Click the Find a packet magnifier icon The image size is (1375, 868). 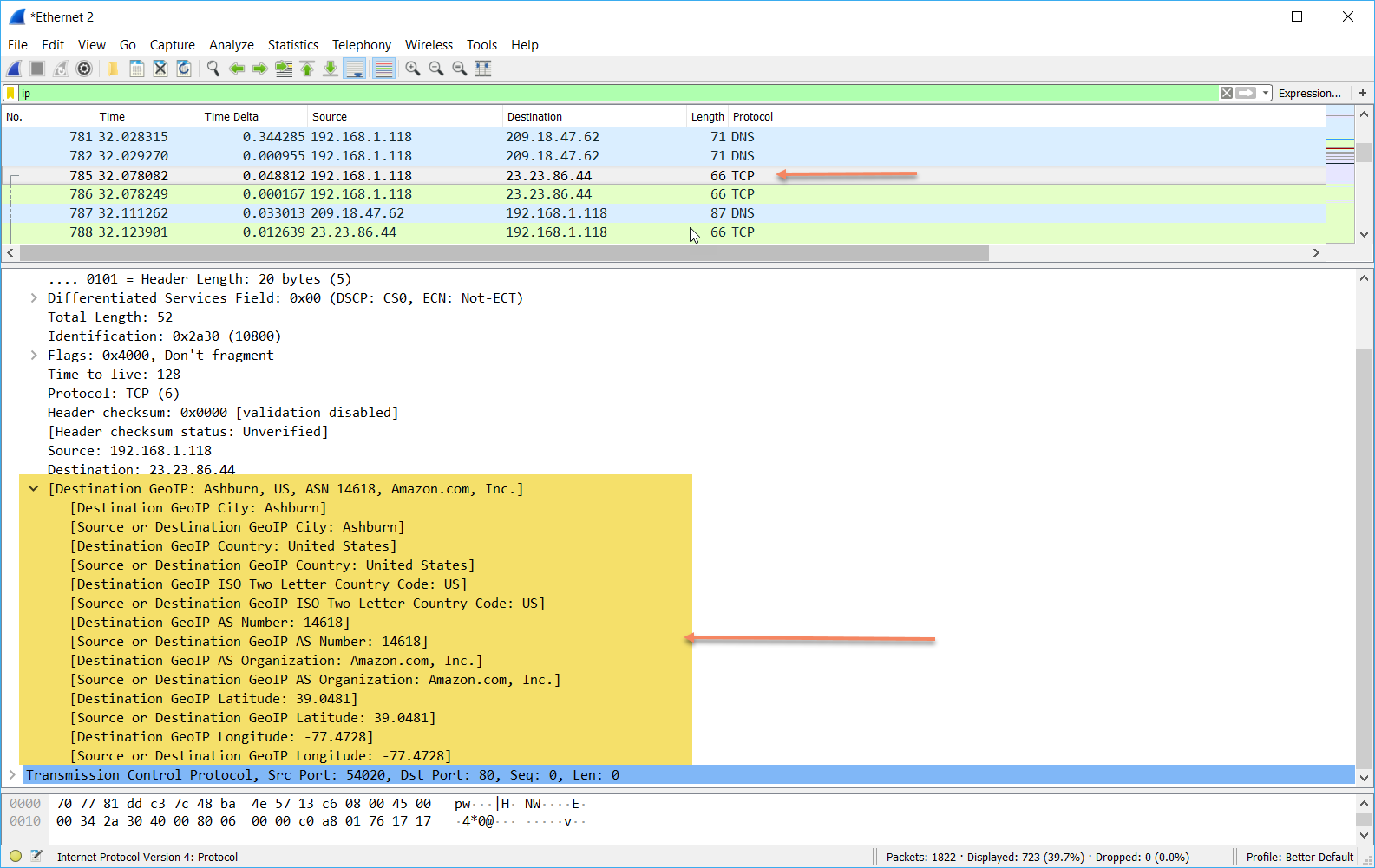click(213, 69)
